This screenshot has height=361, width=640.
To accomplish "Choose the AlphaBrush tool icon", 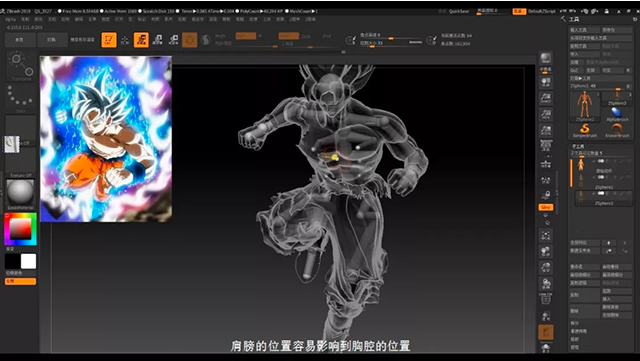I will click(x=617, y=113).
